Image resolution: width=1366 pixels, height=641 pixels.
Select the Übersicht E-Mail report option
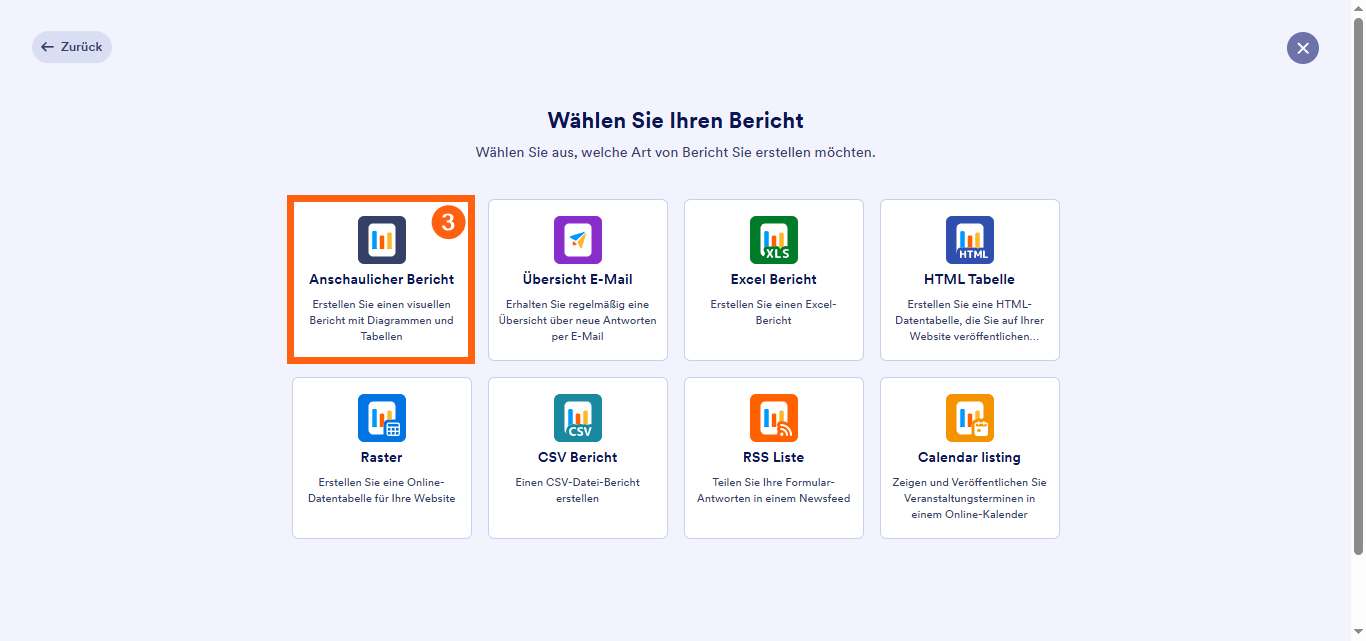tap(577, 280)
